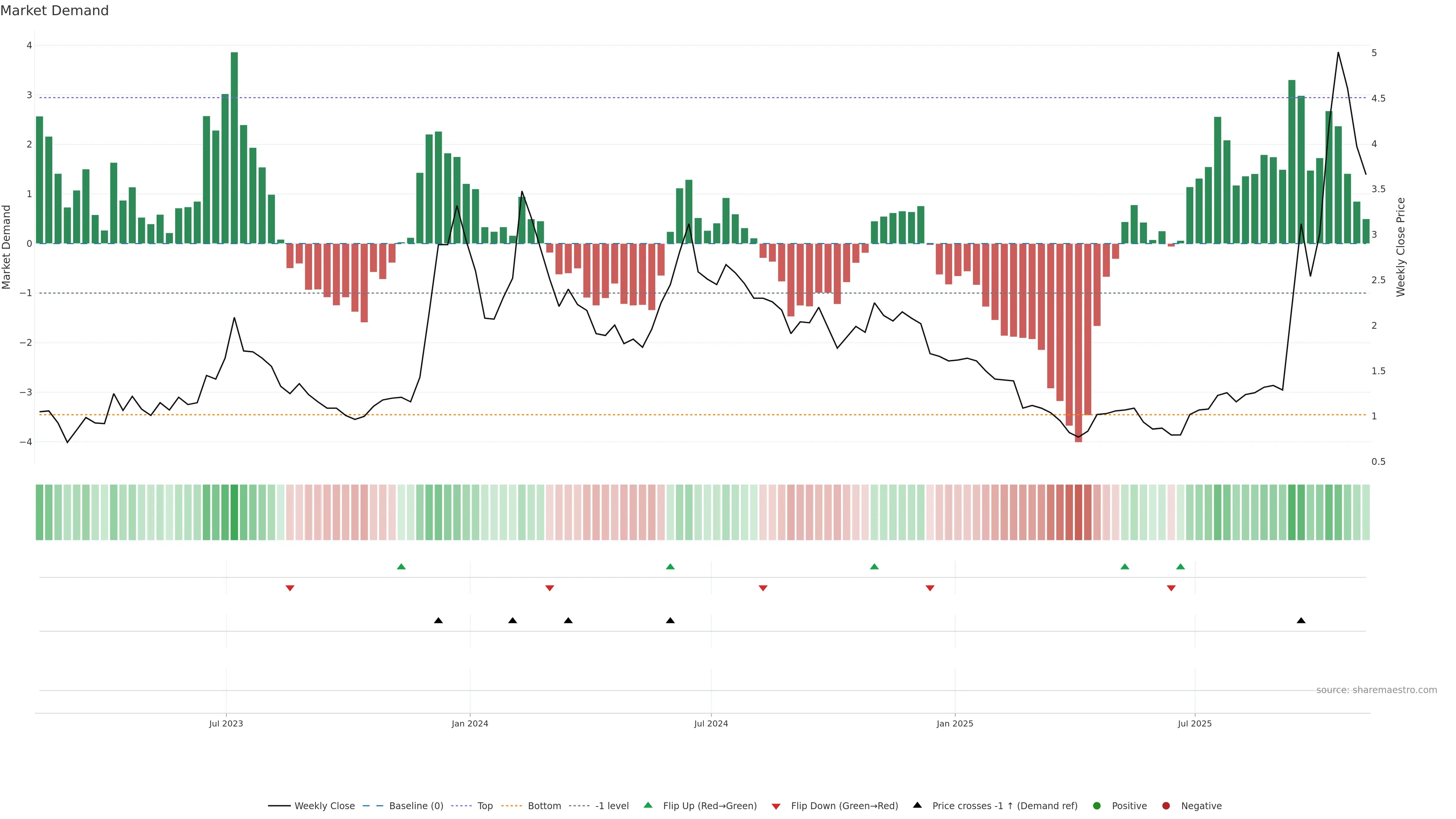This screenshot has height=819, width=1456.
Task: Click the first green flip-up marker before Jan 2024
Action: click(401, 566)
